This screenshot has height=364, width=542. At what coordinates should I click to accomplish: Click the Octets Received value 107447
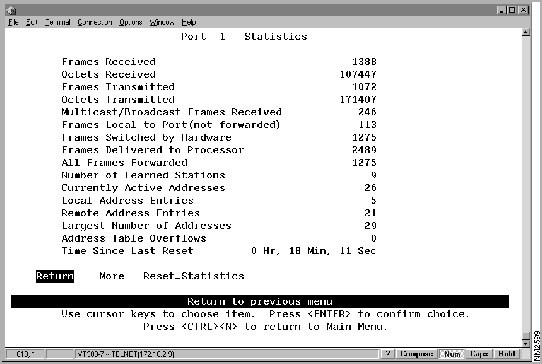click(x=358, y=74)
